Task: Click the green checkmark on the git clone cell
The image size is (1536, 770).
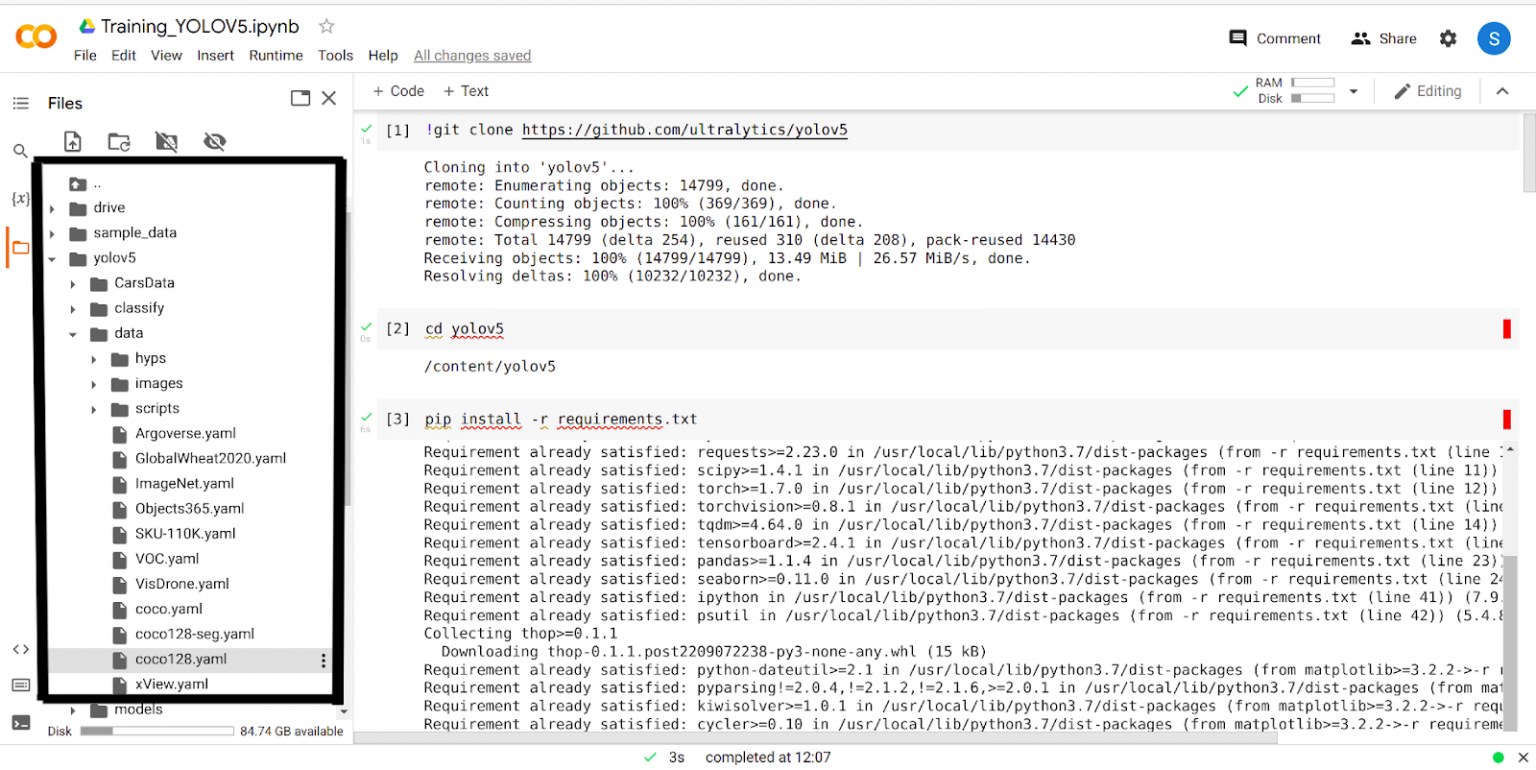Action: pos(366,129)
